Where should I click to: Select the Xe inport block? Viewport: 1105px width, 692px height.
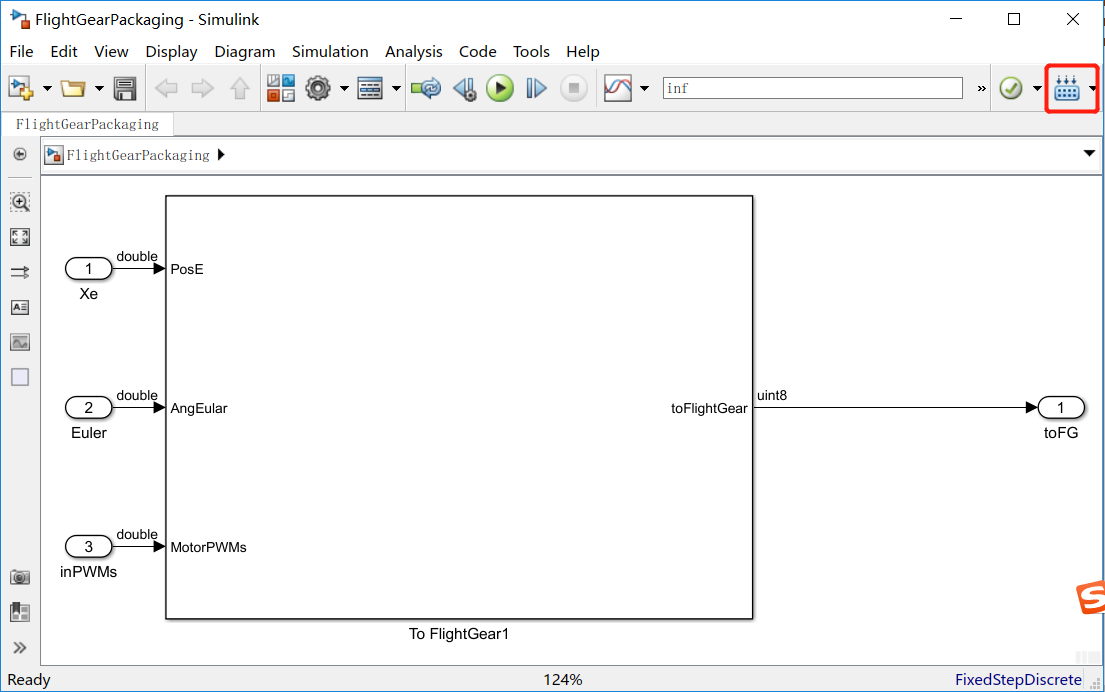click(89, 268)
